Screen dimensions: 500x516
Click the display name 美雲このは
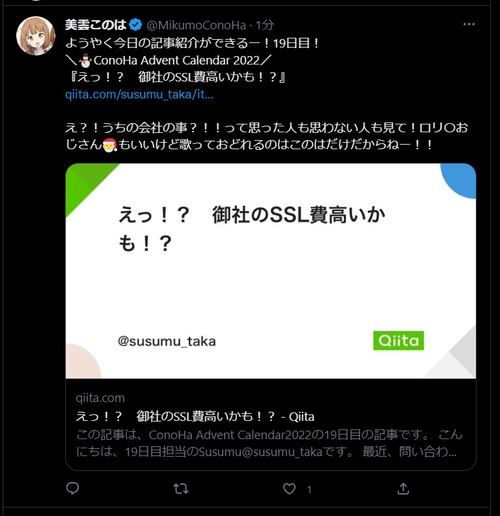(95, 25)
